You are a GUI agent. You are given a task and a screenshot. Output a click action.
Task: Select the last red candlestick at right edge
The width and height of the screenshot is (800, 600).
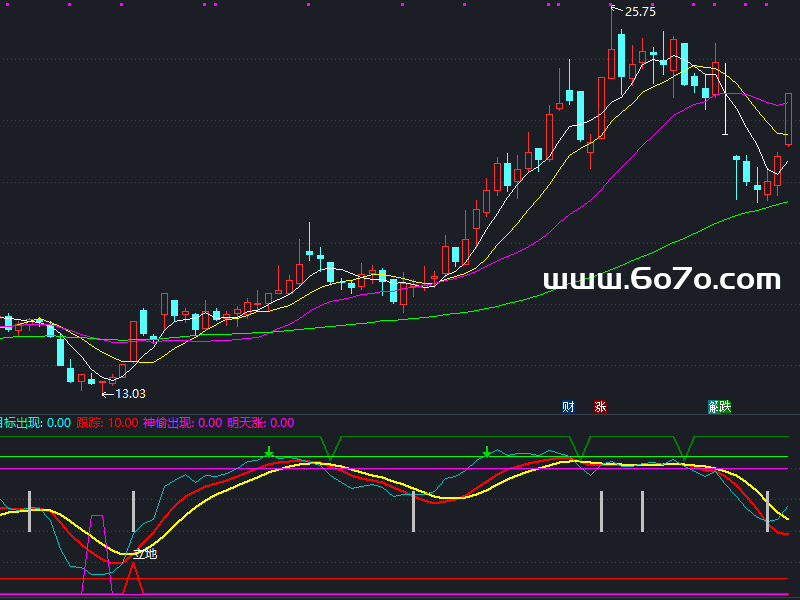788,118
